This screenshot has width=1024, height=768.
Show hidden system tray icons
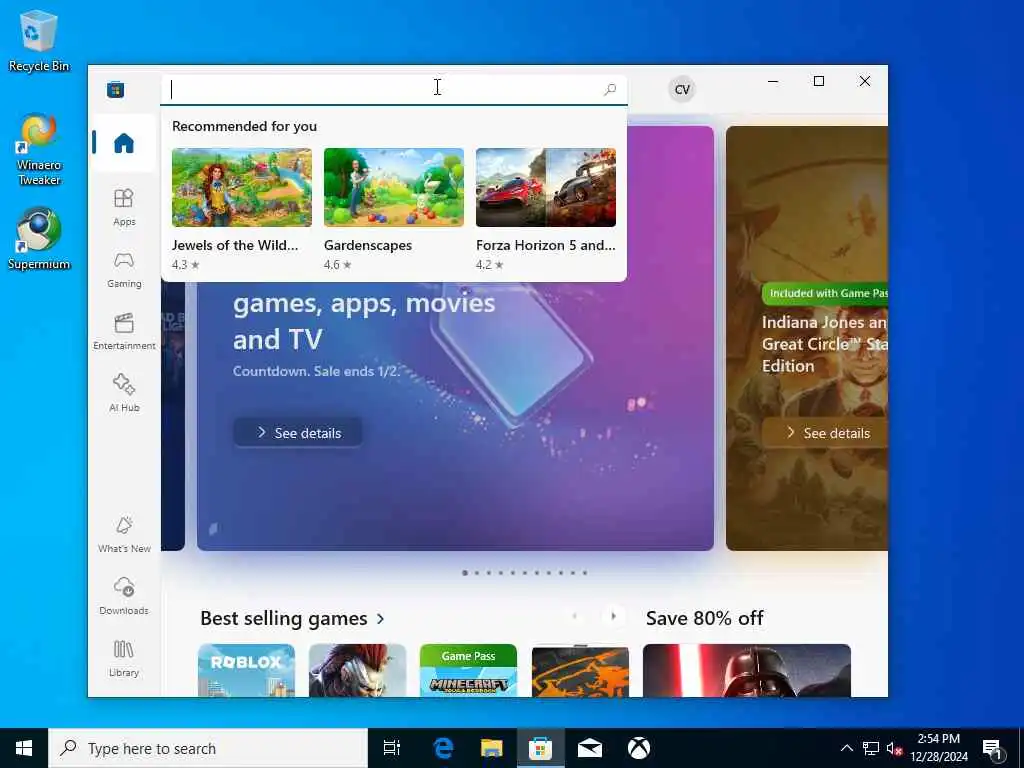coord(846,748)
